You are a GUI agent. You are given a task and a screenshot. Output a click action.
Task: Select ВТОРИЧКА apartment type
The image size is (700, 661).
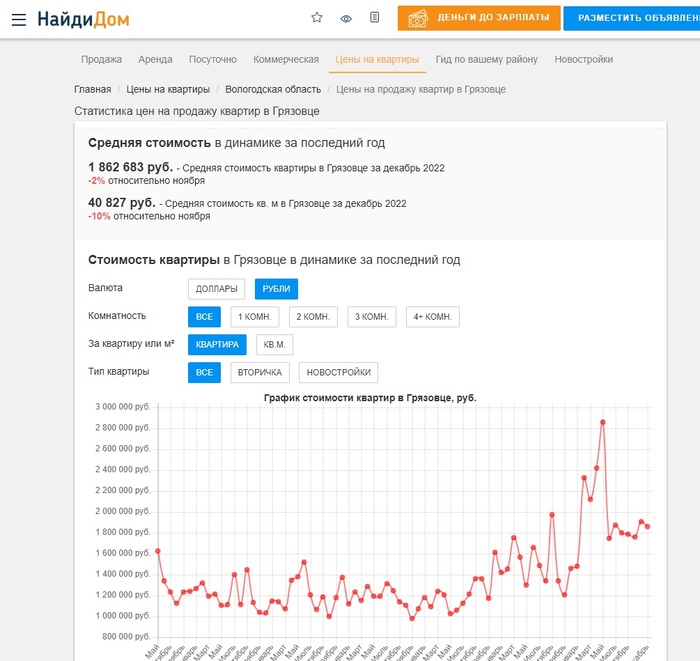260,373
